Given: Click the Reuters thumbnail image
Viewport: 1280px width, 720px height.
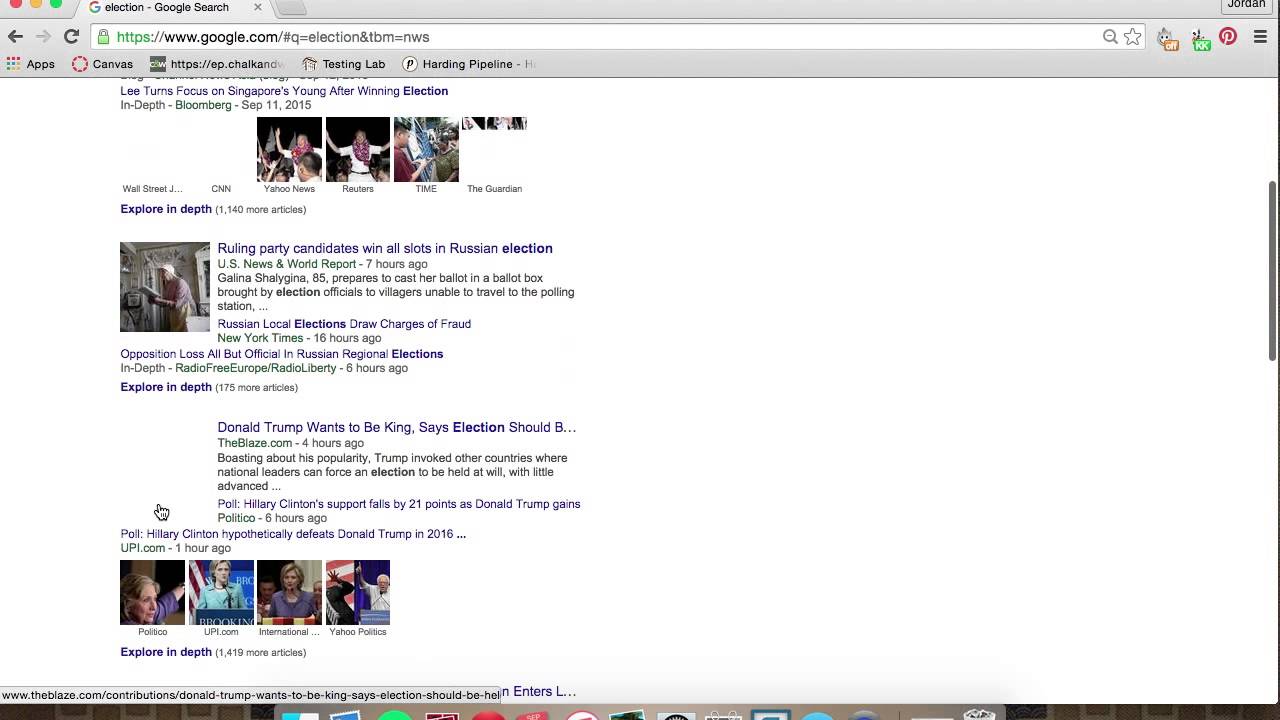Looking at the screenshot, I should [x=357, y=150].
